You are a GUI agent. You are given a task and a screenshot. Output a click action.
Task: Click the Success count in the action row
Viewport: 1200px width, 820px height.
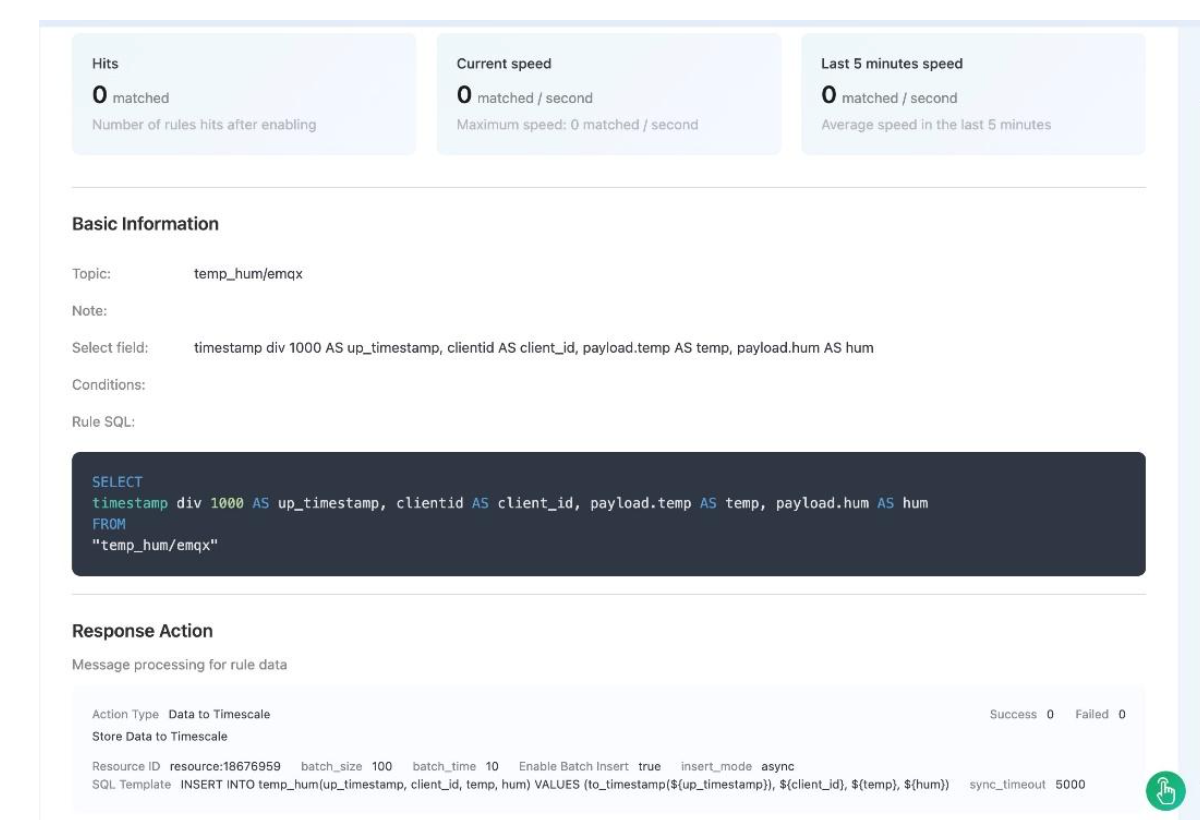click(1050, 714)
